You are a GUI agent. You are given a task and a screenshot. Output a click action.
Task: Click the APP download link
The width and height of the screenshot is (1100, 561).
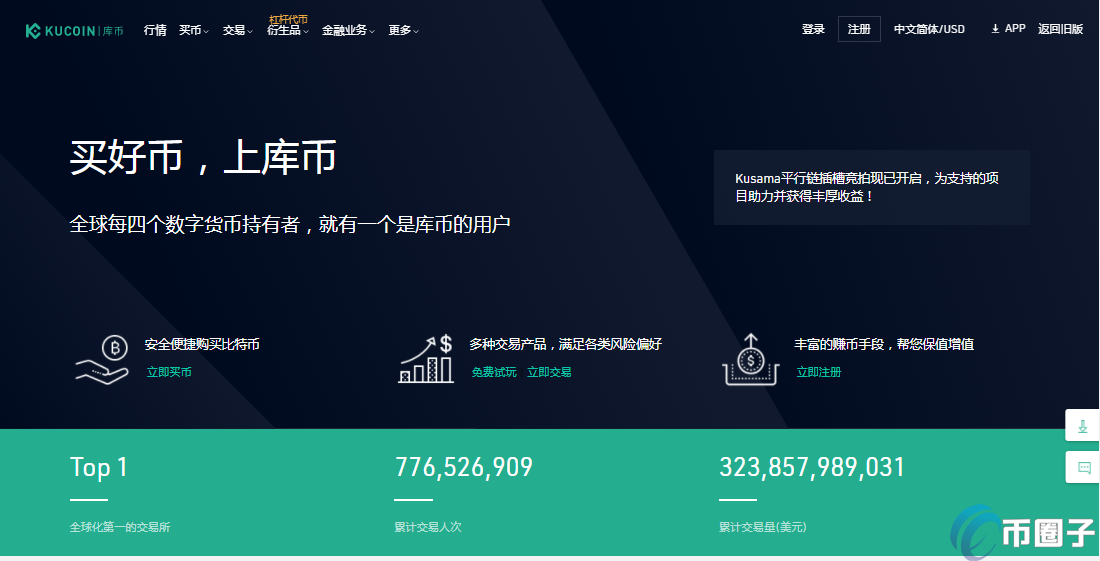click(1008, 29)
